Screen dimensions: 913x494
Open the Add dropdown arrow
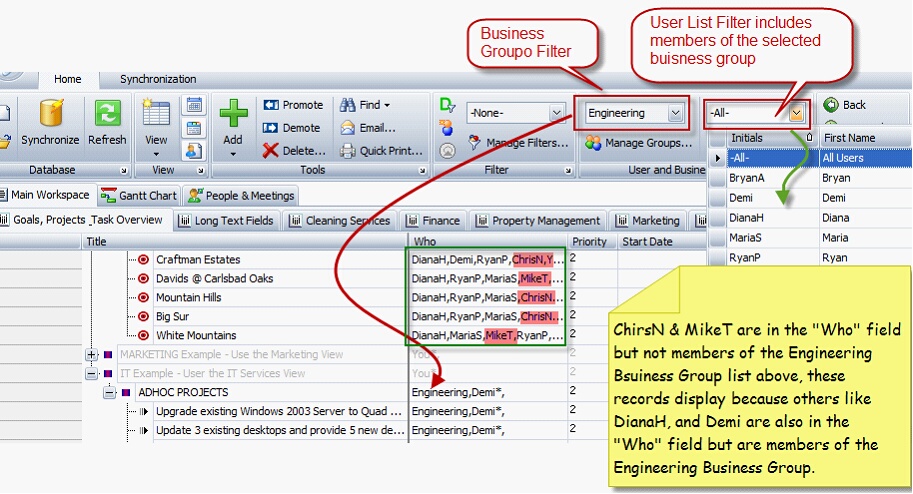pyautogui.click(x=233, y=154)
